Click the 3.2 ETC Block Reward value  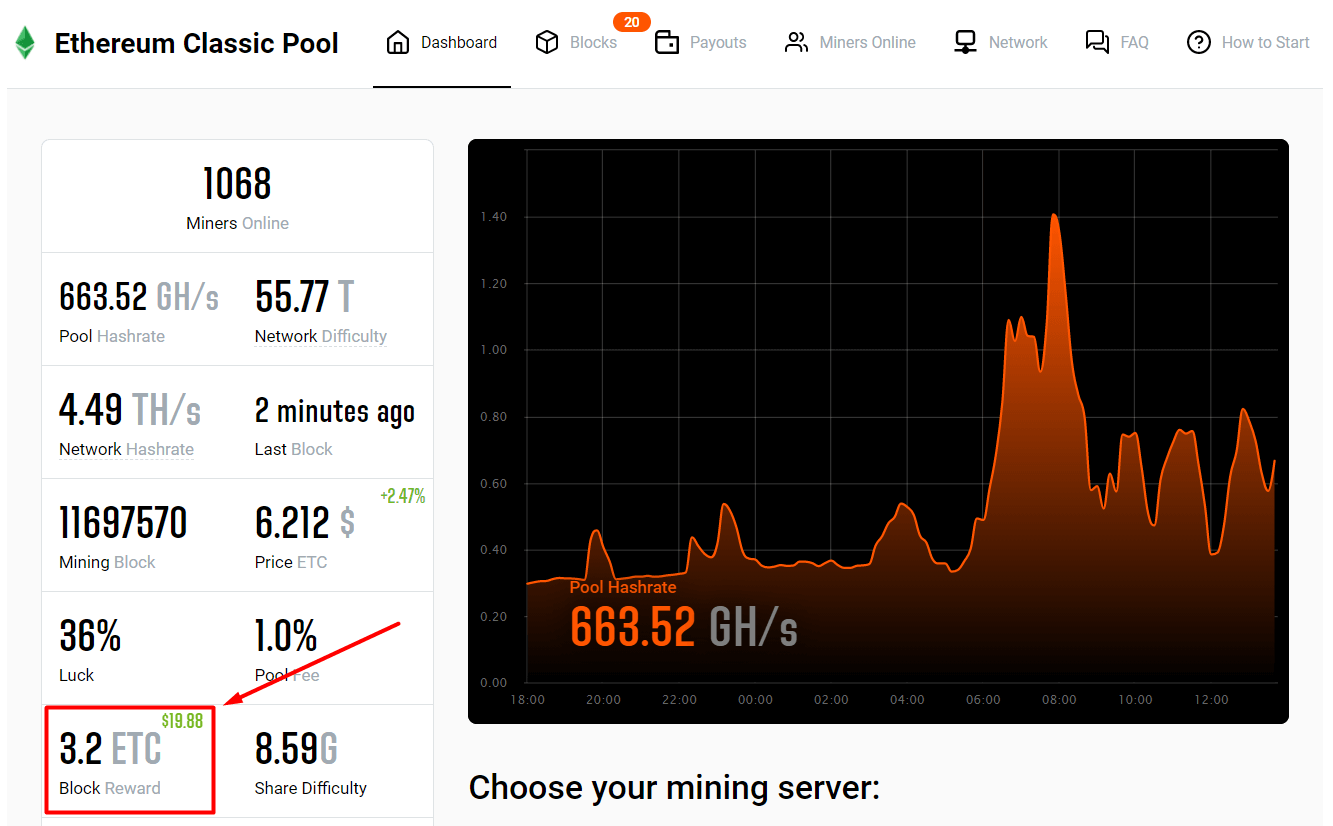110,749
